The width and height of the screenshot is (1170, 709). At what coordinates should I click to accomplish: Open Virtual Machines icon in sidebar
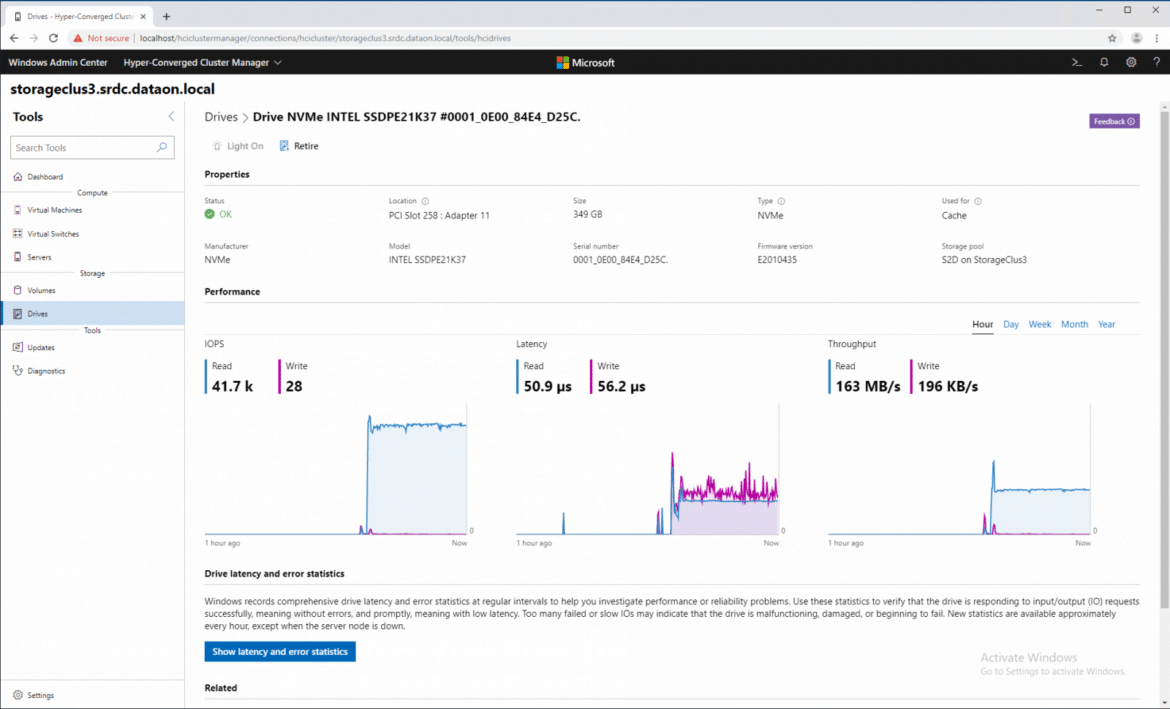(18, 210)
